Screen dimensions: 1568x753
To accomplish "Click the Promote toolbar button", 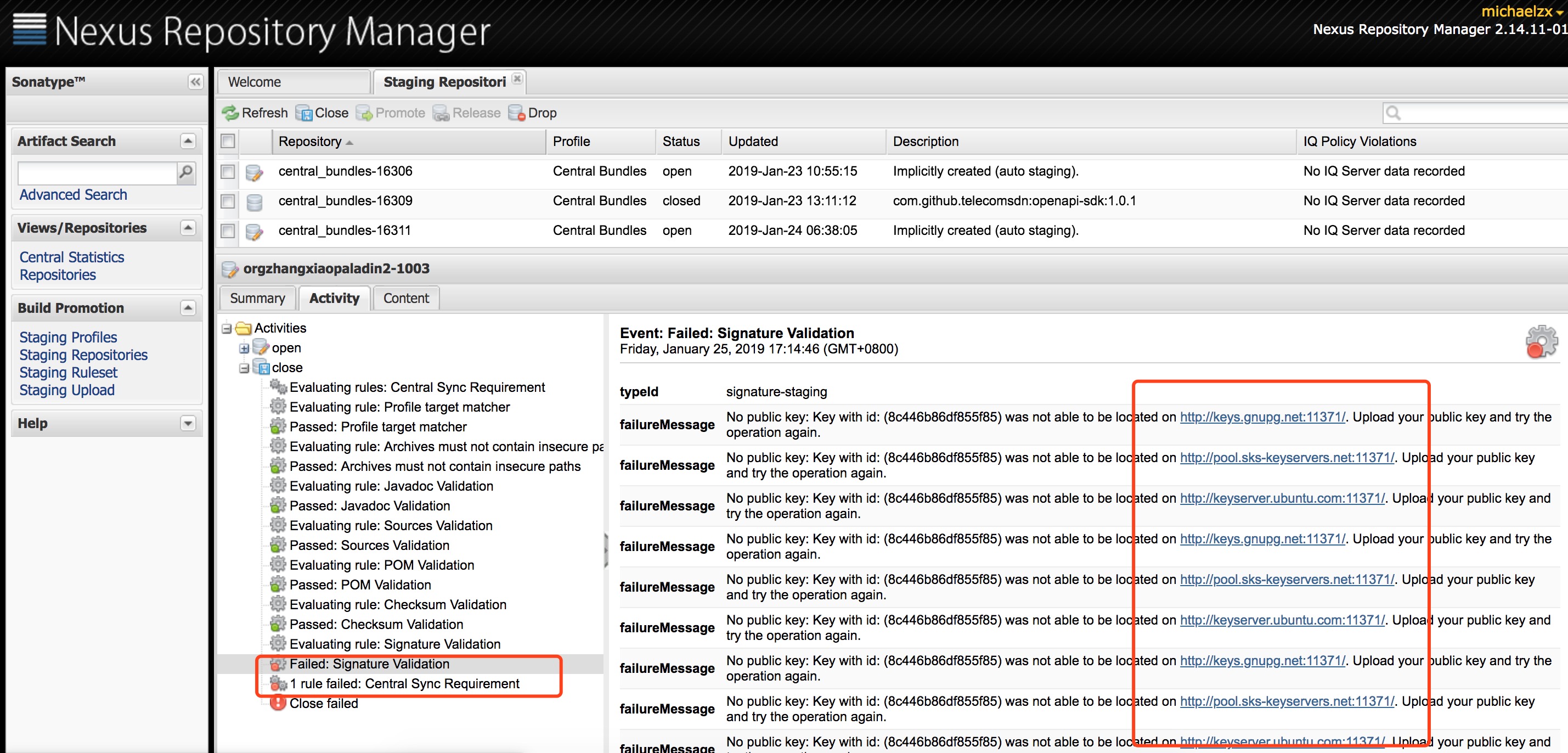I will coord(390,113).
